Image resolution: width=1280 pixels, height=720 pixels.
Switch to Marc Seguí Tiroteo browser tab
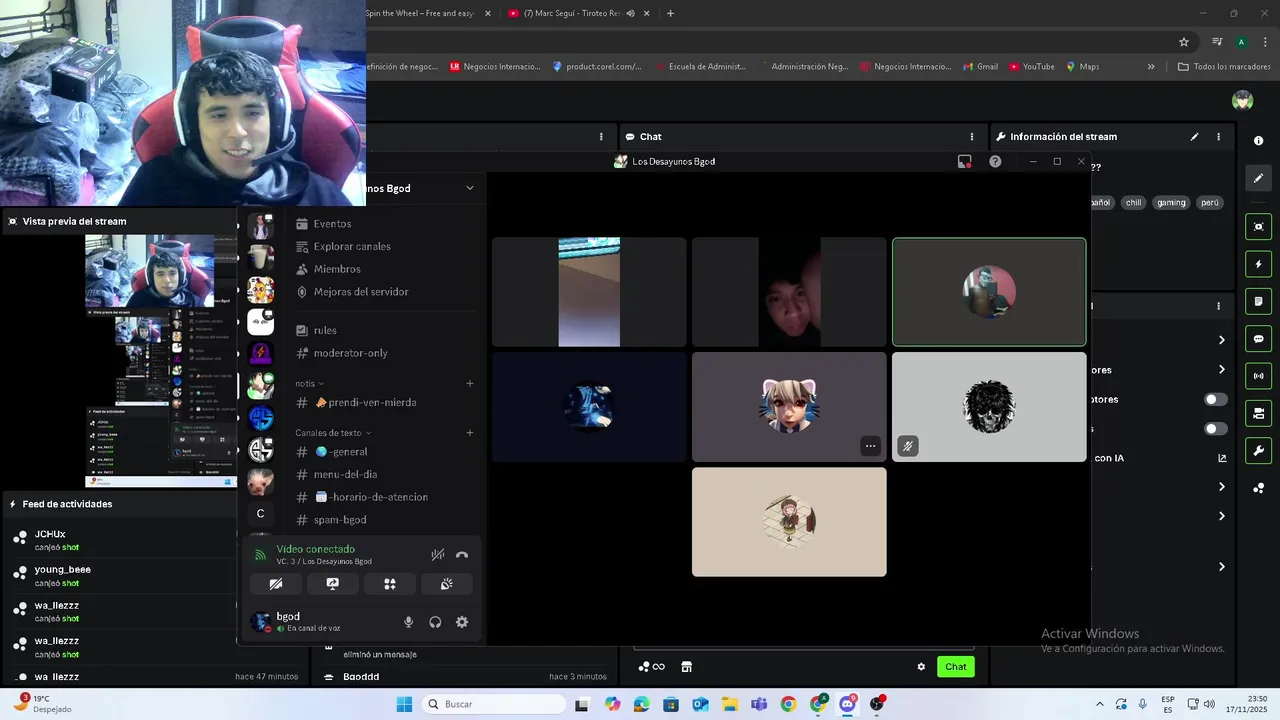571,13
